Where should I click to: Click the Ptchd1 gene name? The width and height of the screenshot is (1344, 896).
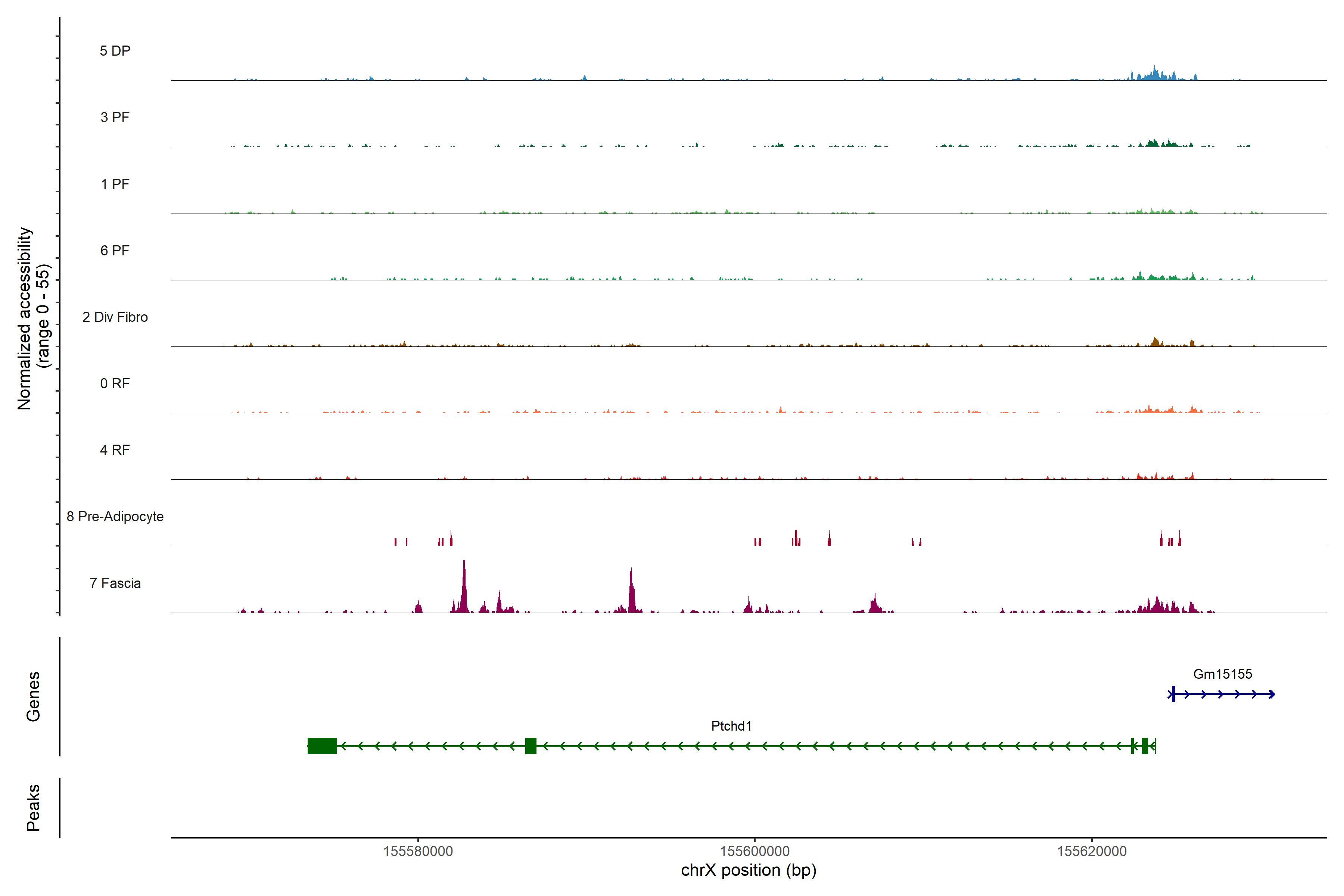coord(731,726)
